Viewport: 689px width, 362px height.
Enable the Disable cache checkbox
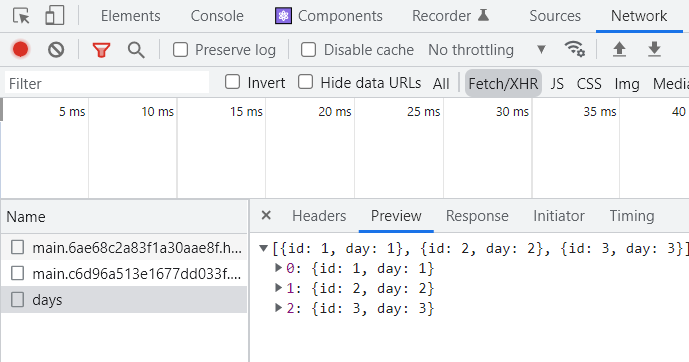(308, 50)
